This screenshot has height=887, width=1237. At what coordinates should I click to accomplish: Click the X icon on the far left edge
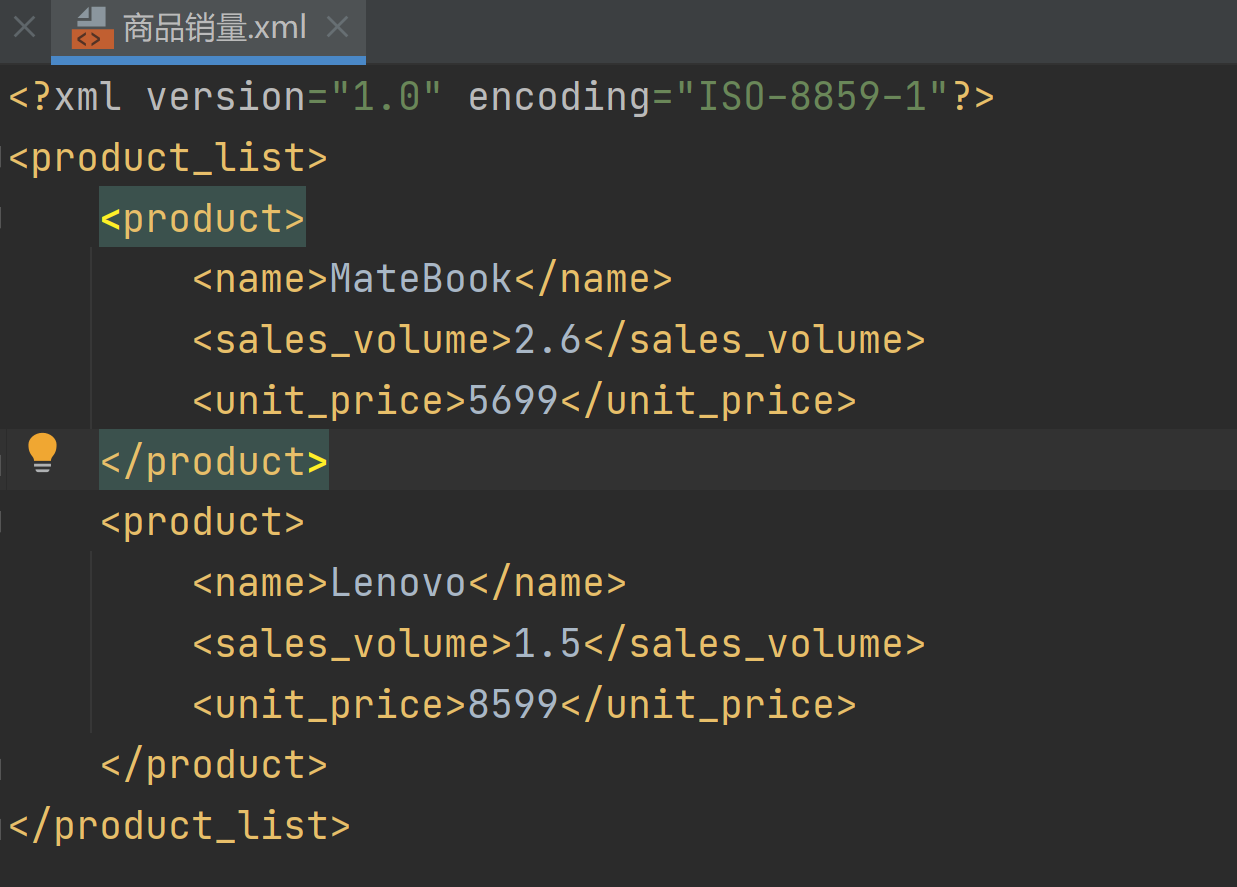click(x=22, y=27)
